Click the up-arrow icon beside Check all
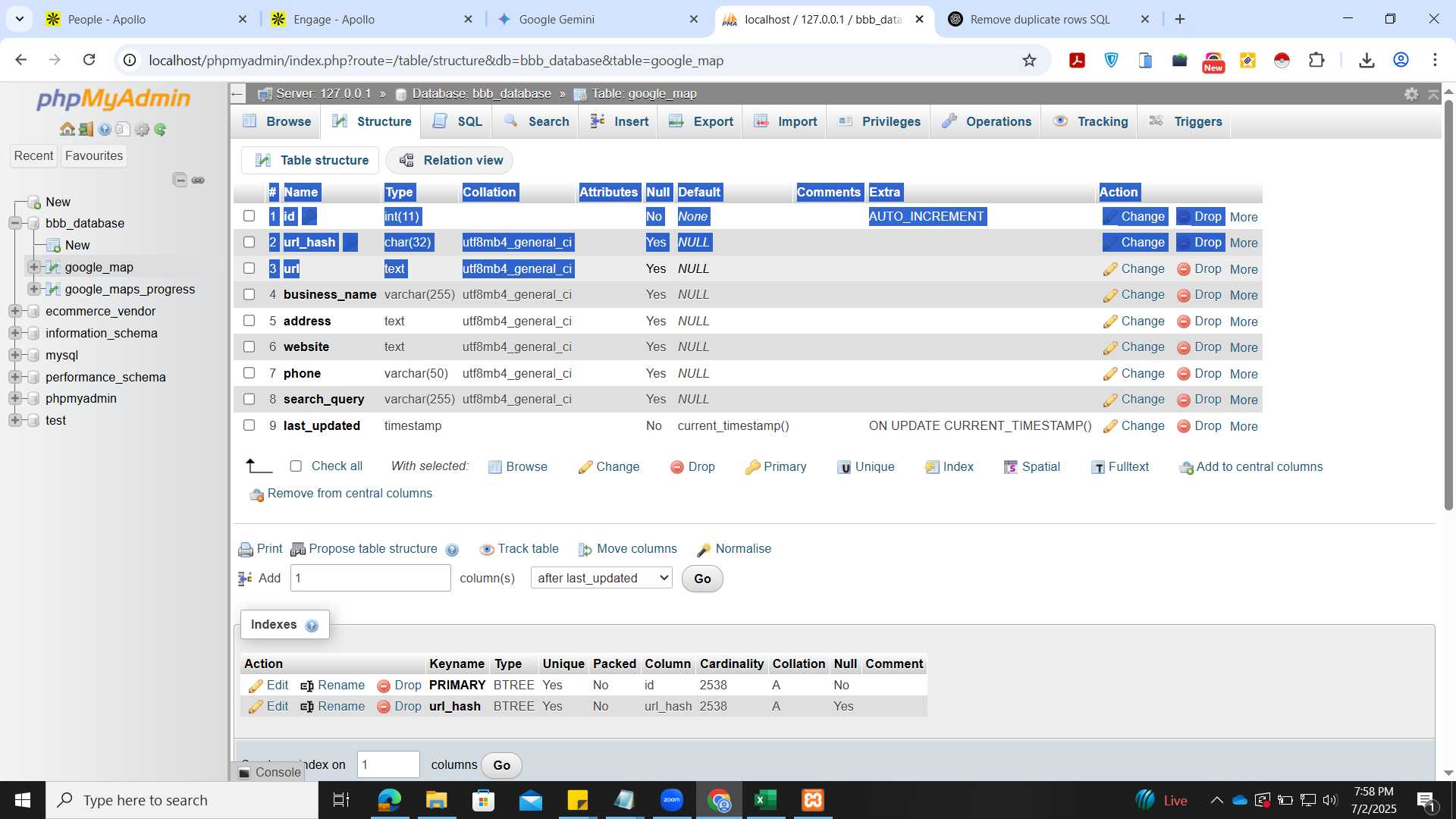Viewport: 1456px width, 819px height. [259, 466]
